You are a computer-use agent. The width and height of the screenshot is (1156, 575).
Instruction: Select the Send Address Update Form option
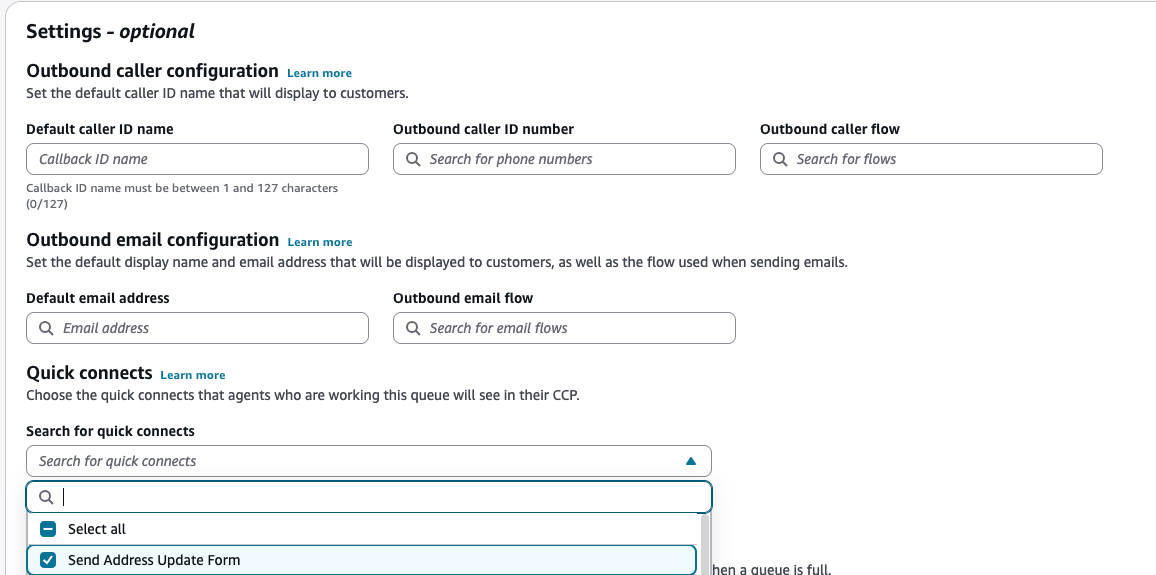click(154, 560)
